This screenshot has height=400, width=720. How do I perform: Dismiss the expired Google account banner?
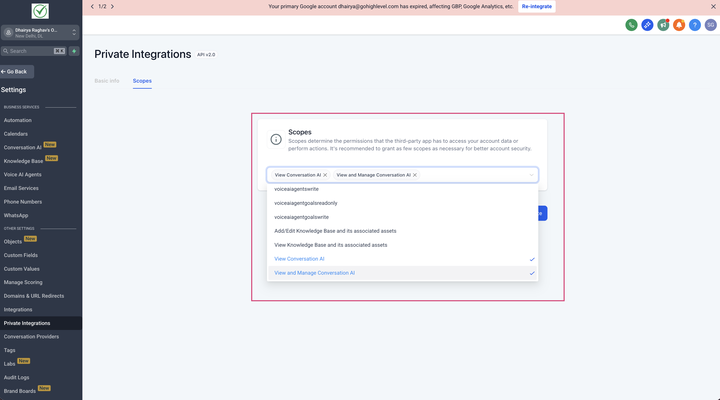[x=711, y=6]
